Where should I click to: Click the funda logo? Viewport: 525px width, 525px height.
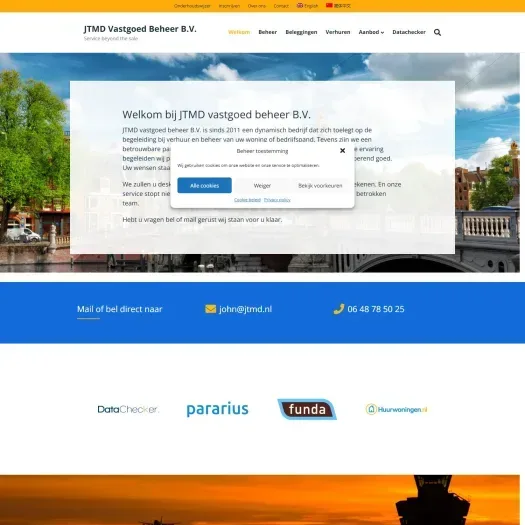point(307,409)
